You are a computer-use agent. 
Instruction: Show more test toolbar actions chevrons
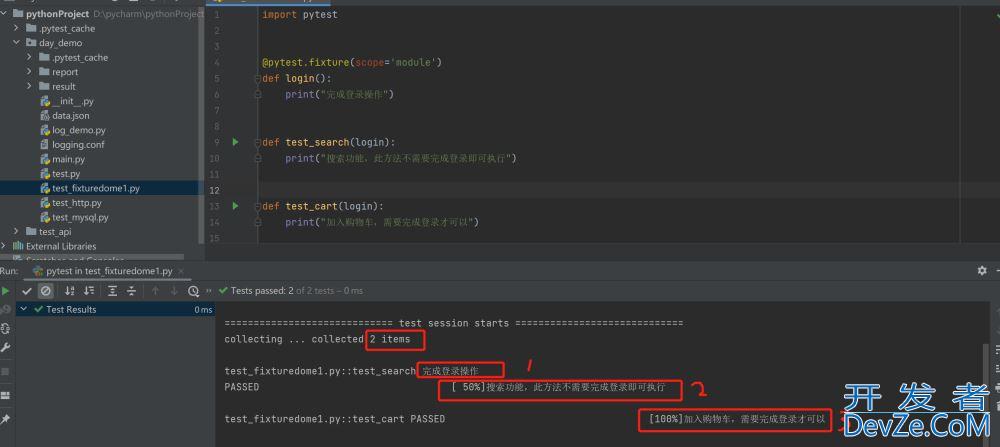[207, 291]
